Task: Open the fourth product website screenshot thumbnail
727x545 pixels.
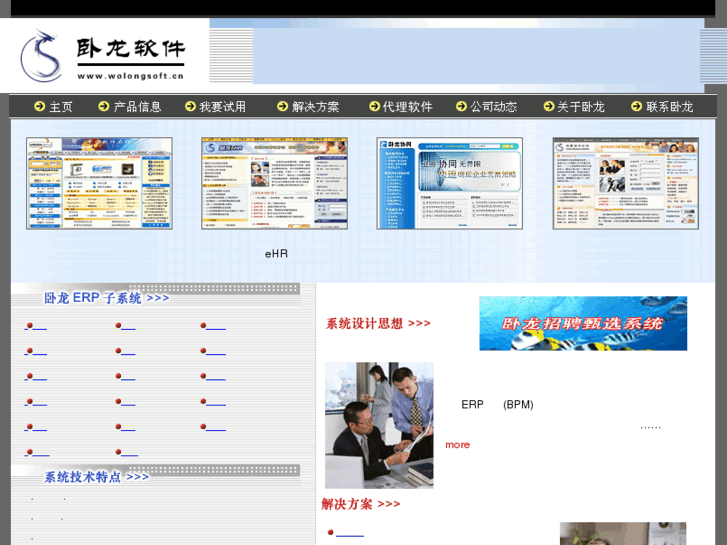Action: coord(626,183)
